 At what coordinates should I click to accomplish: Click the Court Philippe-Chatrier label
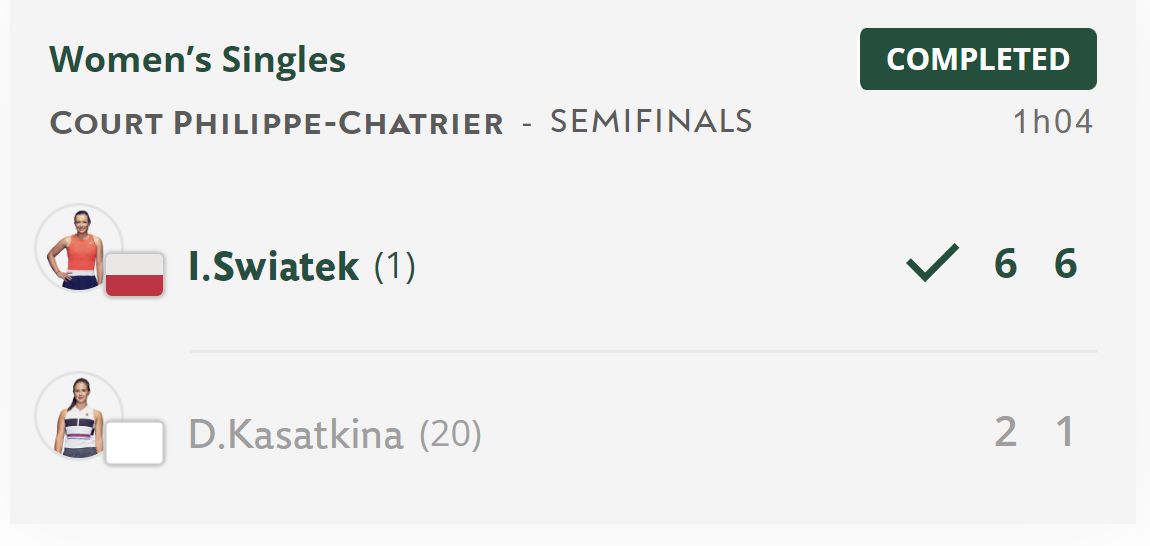(x=276, y=123)
